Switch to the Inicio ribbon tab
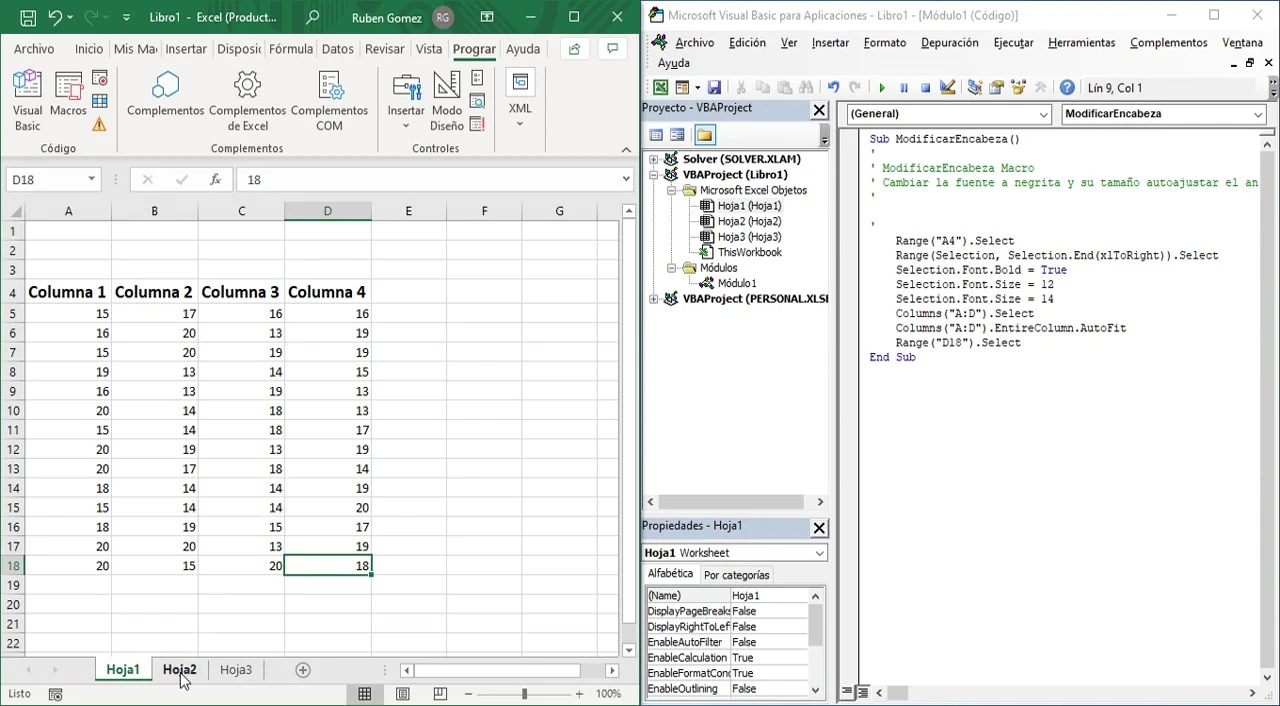1280x706 pixels. (89, 49)
